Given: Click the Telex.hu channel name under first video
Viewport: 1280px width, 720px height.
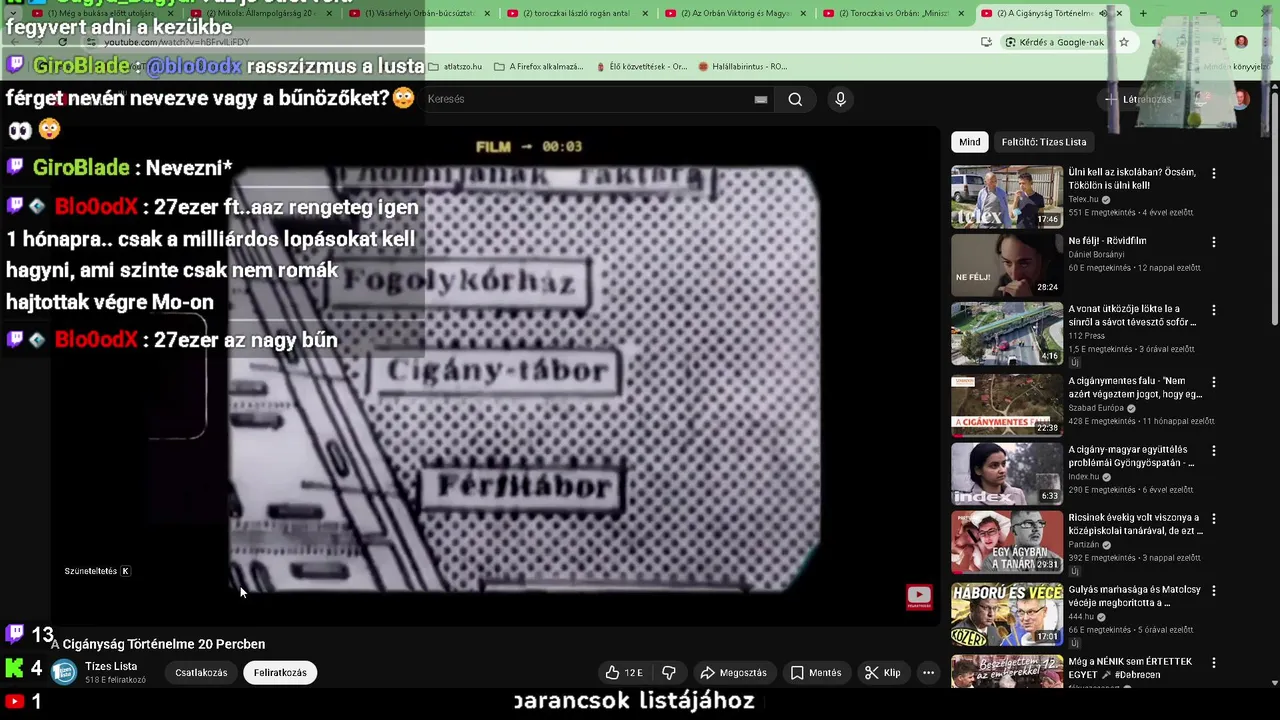Looking at the screenshot, I should (1083, 200).
